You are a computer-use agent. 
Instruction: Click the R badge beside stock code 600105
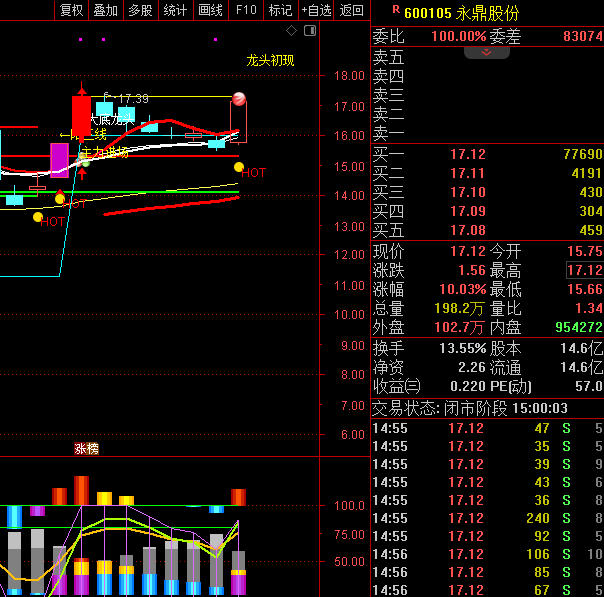(x=396, y=10)
